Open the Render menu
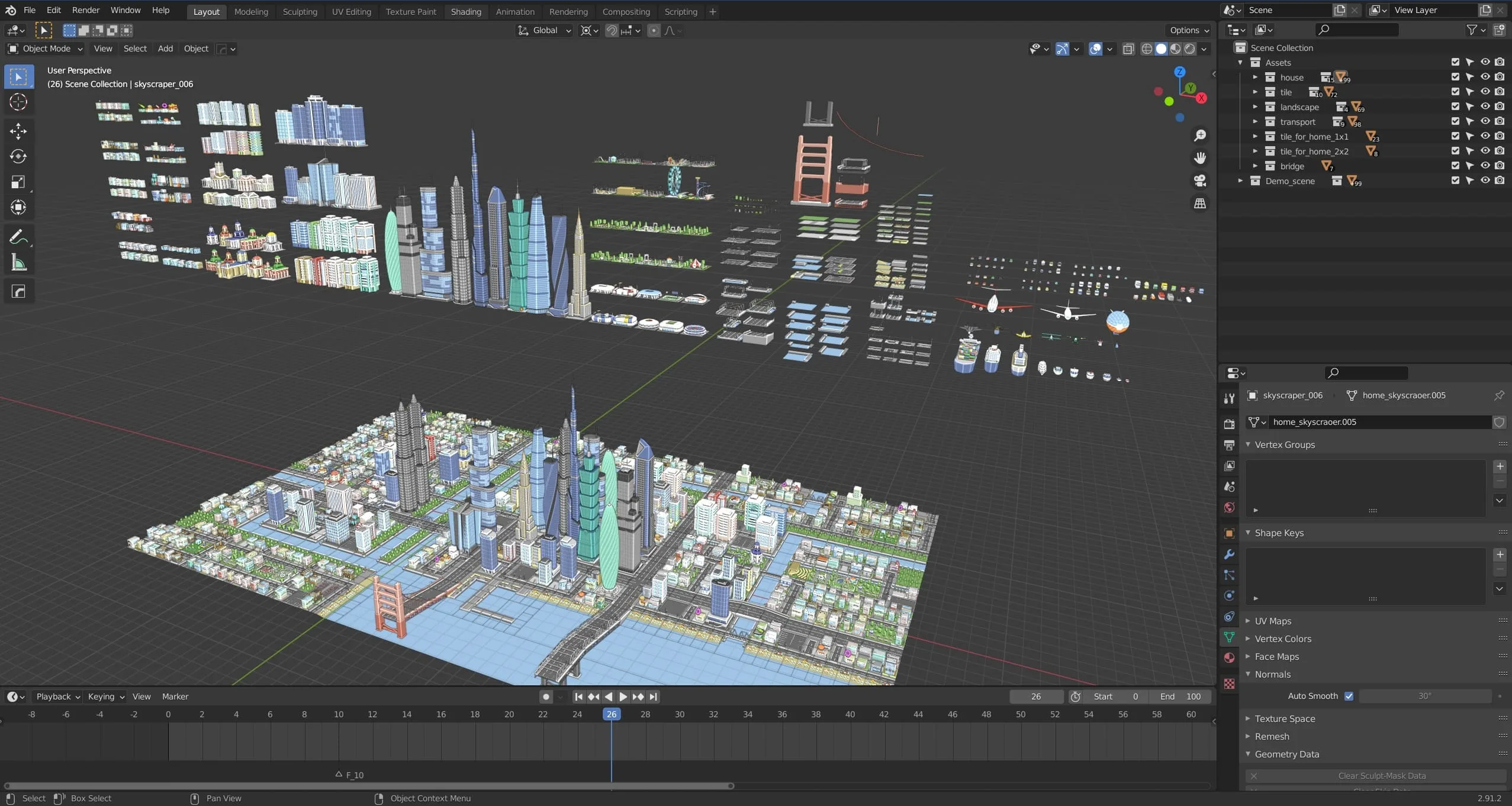The height and width of the screenshot is (806, 1512). tap(86, 10)
